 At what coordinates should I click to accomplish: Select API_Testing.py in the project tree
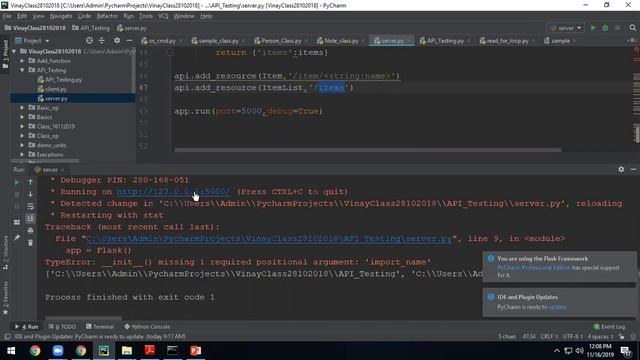(x=63, y=80)
